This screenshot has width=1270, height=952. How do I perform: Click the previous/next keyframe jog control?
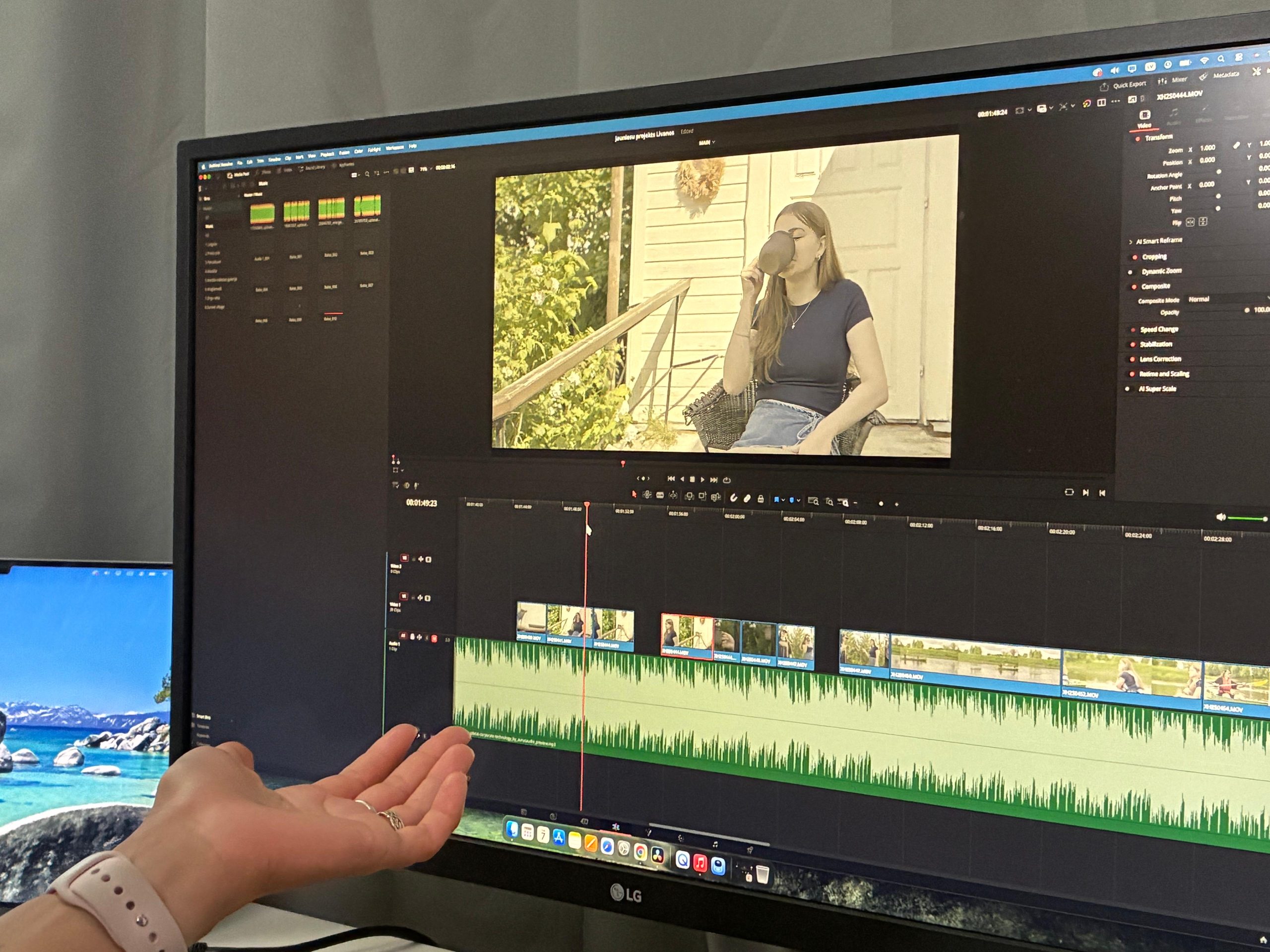pos(643,478)
